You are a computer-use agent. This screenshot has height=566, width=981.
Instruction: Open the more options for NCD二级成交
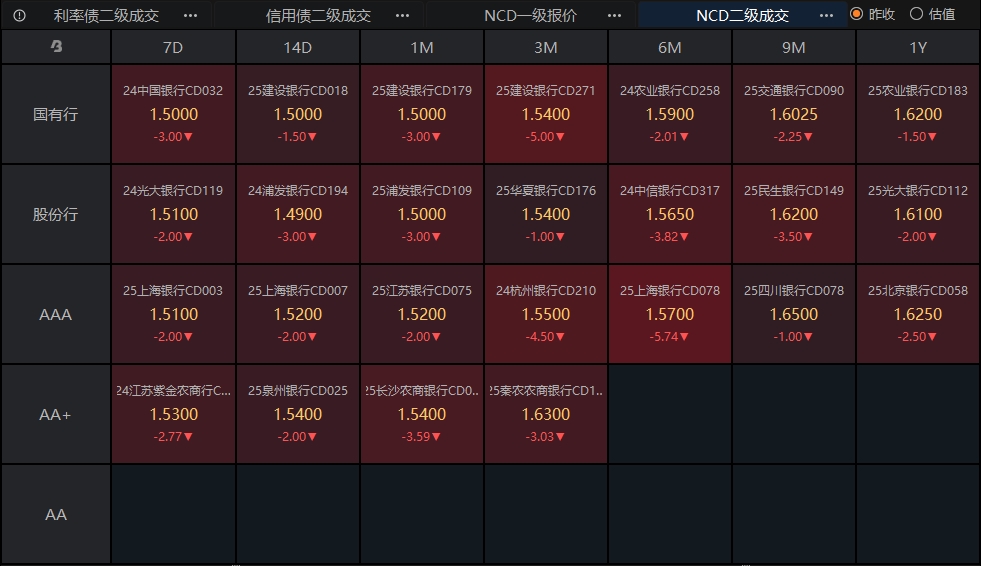click(826, 16)
